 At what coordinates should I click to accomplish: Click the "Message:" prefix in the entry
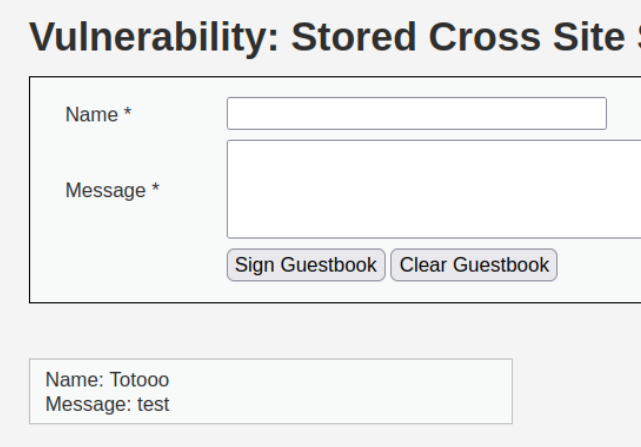coord(89,404)
